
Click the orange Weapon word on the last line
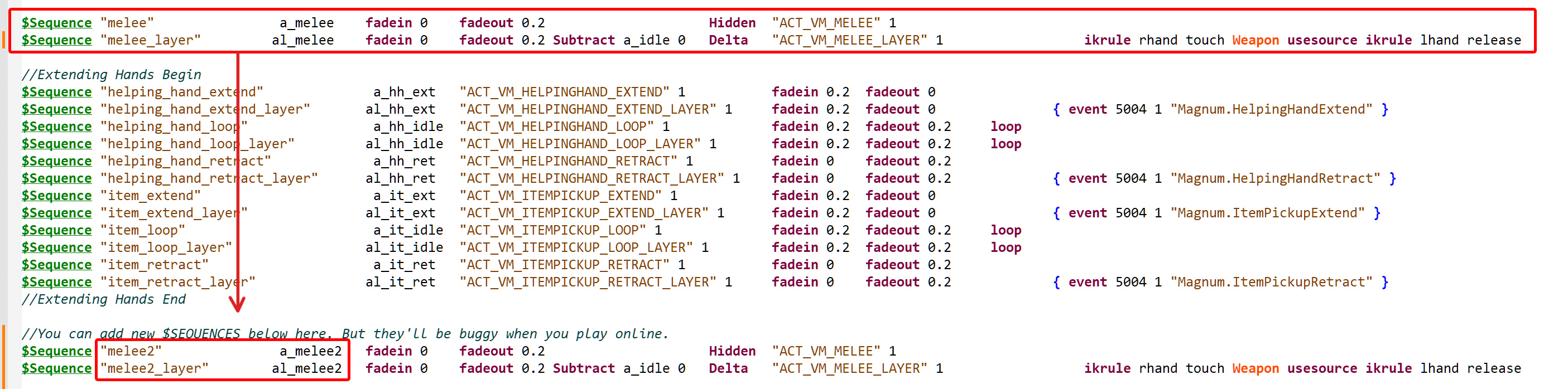[x=1255, y=368]
